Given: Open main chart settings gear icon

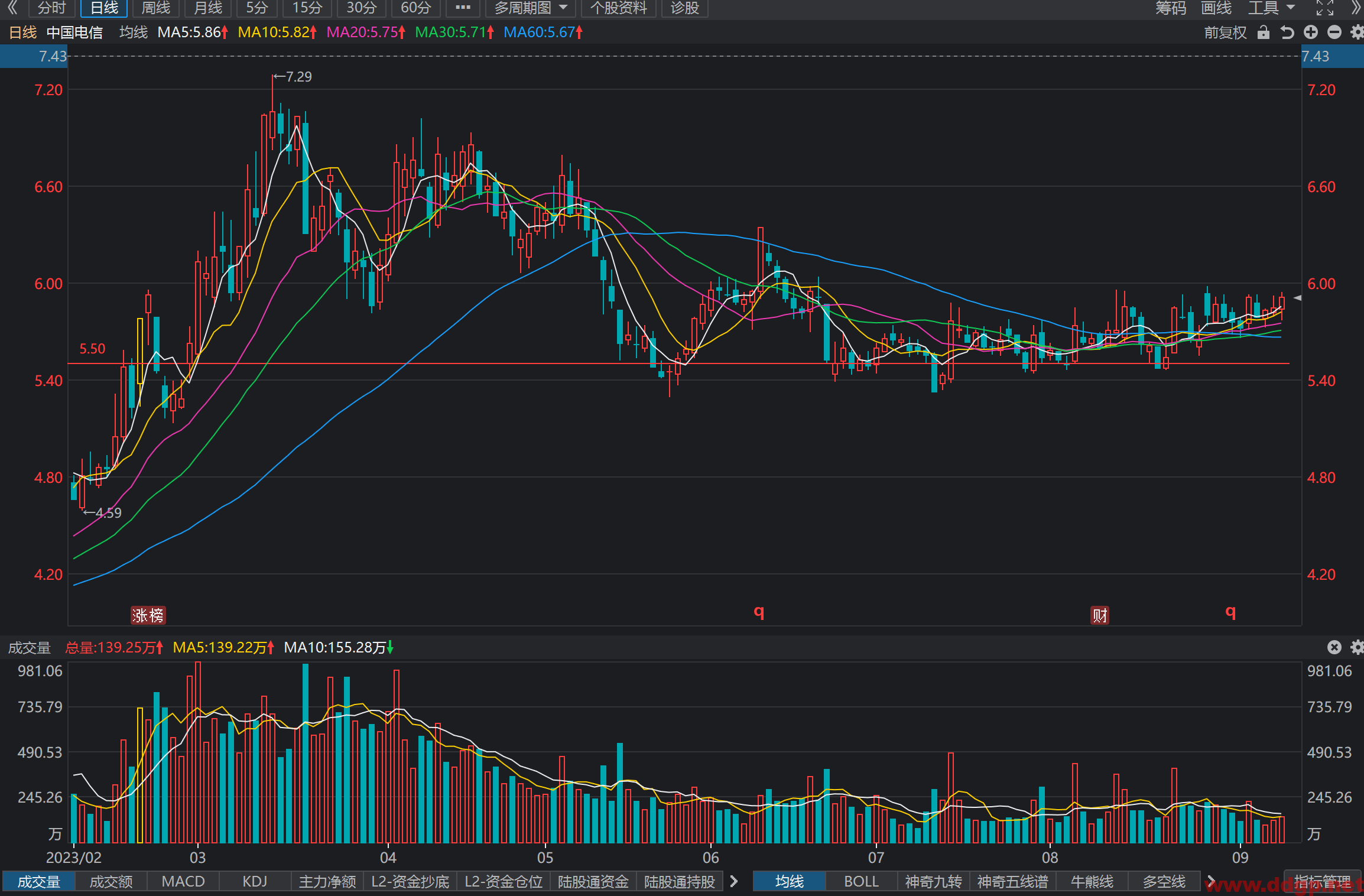Looking at the screenshot, I should point(1357,32).
